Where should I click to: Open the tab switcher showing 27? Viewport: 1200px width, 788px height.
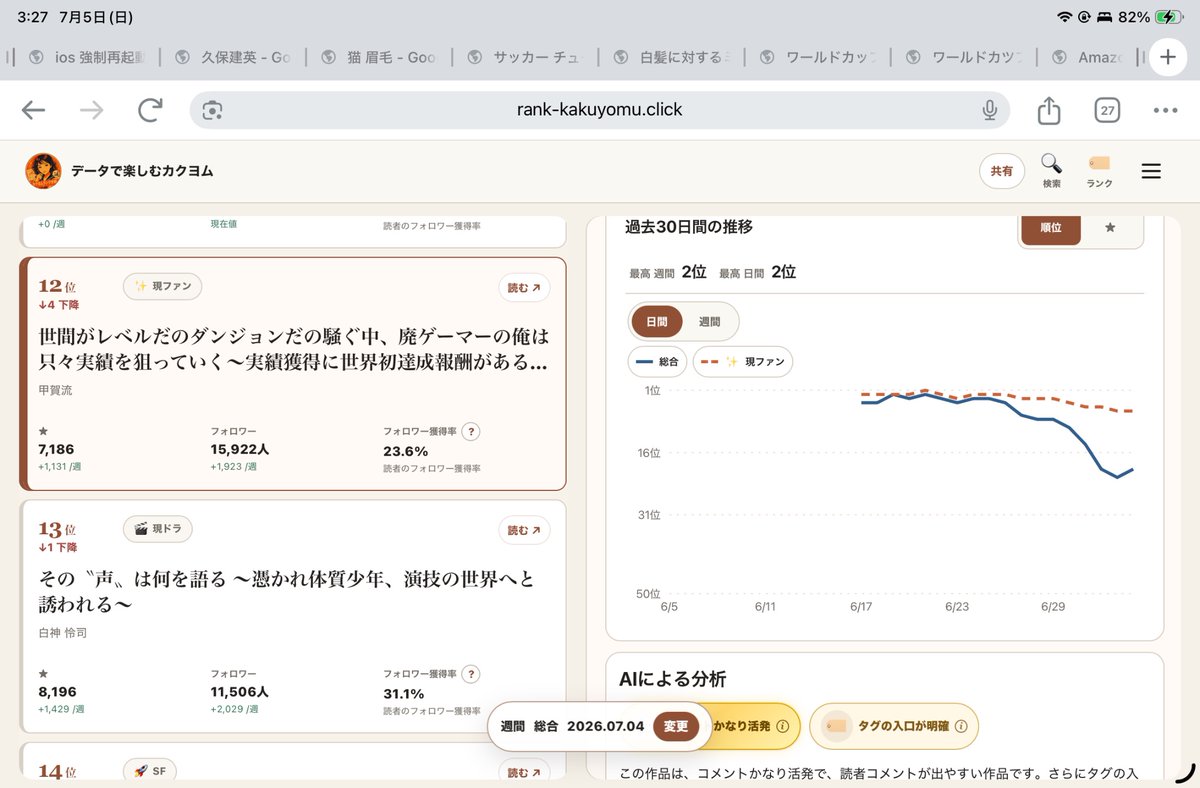coord(1107,110)
